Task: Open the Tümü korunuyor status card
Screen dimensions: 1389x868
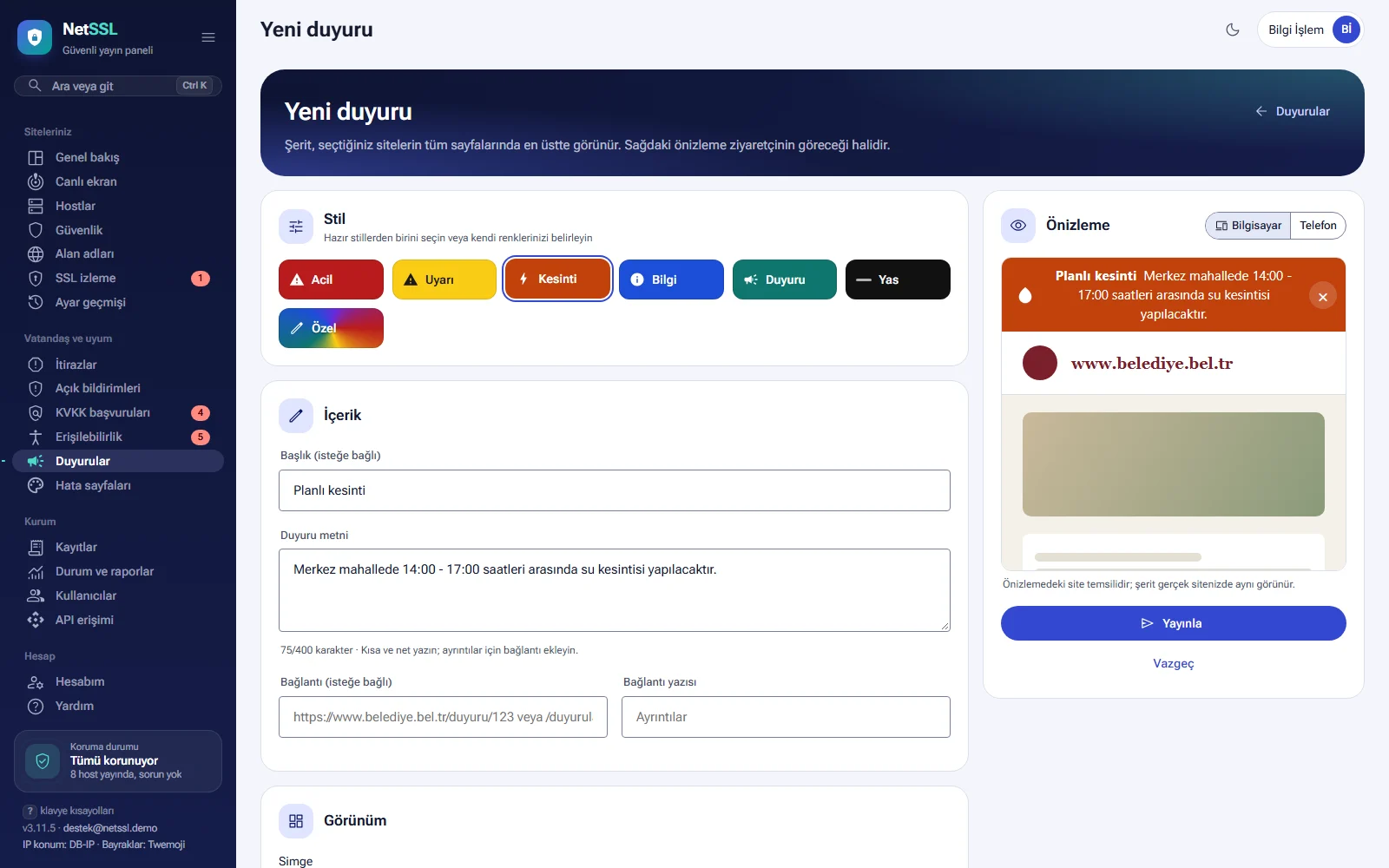Action: coord(118,761)
